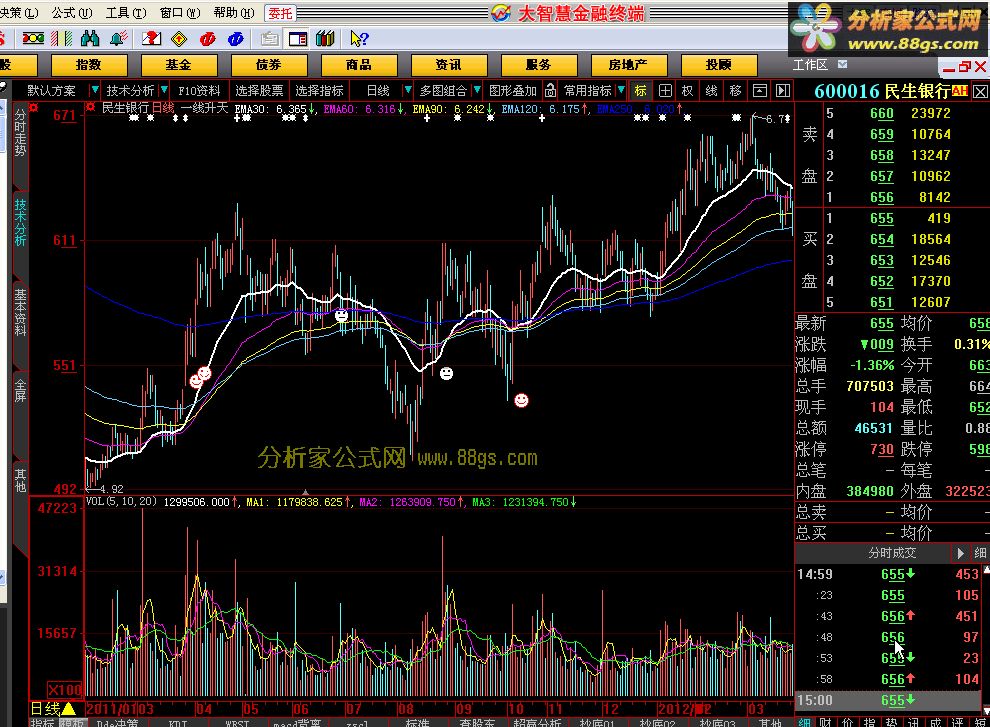Expand the 工作区 dropdown
The image size is (990, 727).
pos(842,64)
